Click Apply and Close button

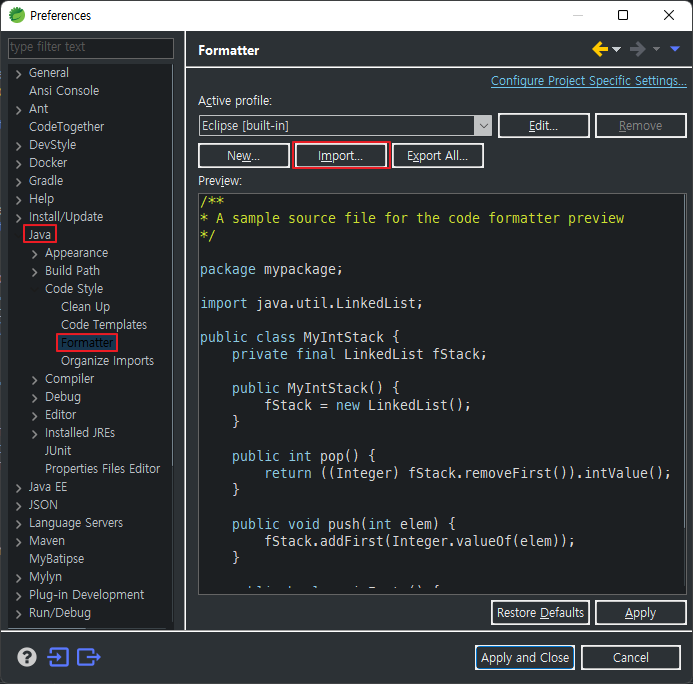[525, 657]
